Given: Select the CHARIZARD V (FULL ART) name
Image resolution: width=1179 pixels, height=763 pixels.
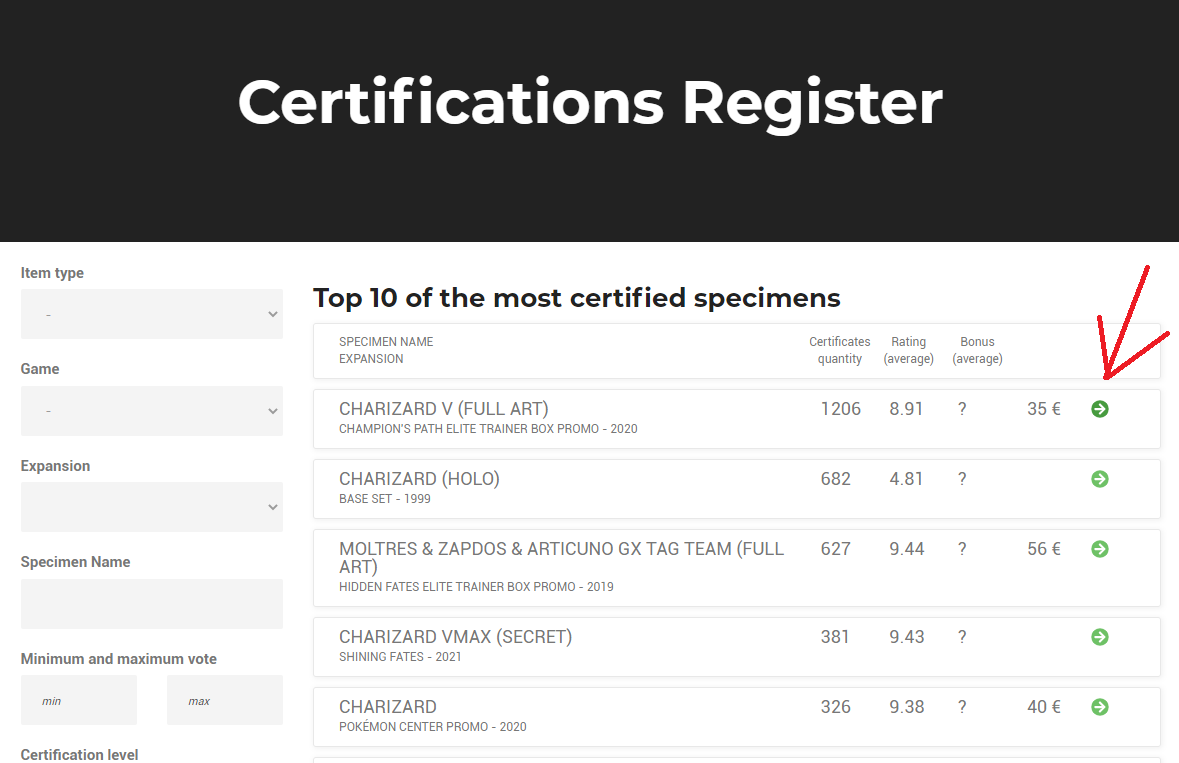Looking at the screenshot, I should tap(444, 409).
